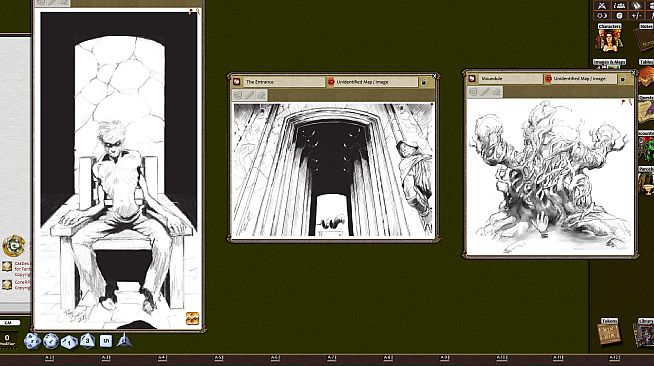654x366 pixels.
Task: Open the Images & Maps sidebar button
Action: (x=609, y=63)
